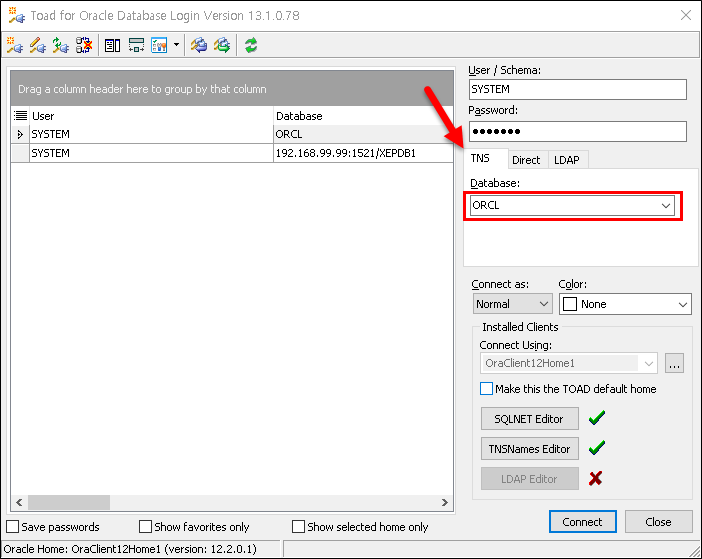Click the horizontal scrollbar thumb in grid
The width and height of the screenshot is (702, 559).
tap(69, 502)
